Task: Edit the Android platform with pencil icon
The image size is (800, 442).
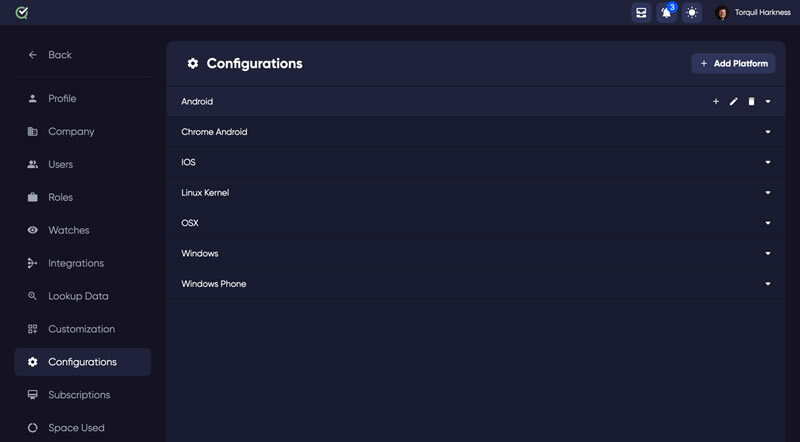Action: click(x=733, y=102)
